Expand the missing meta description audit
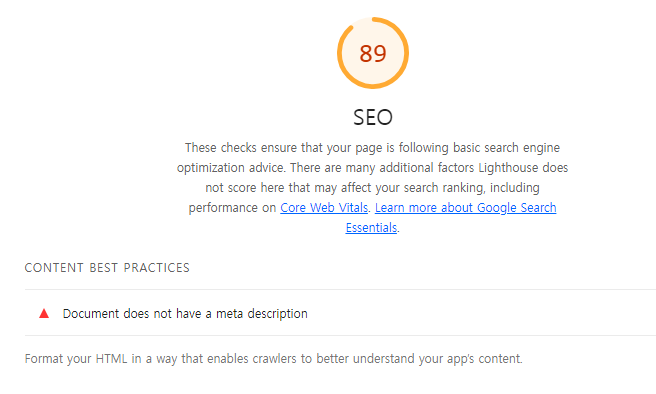656x394 pixels. coord(340,313)
